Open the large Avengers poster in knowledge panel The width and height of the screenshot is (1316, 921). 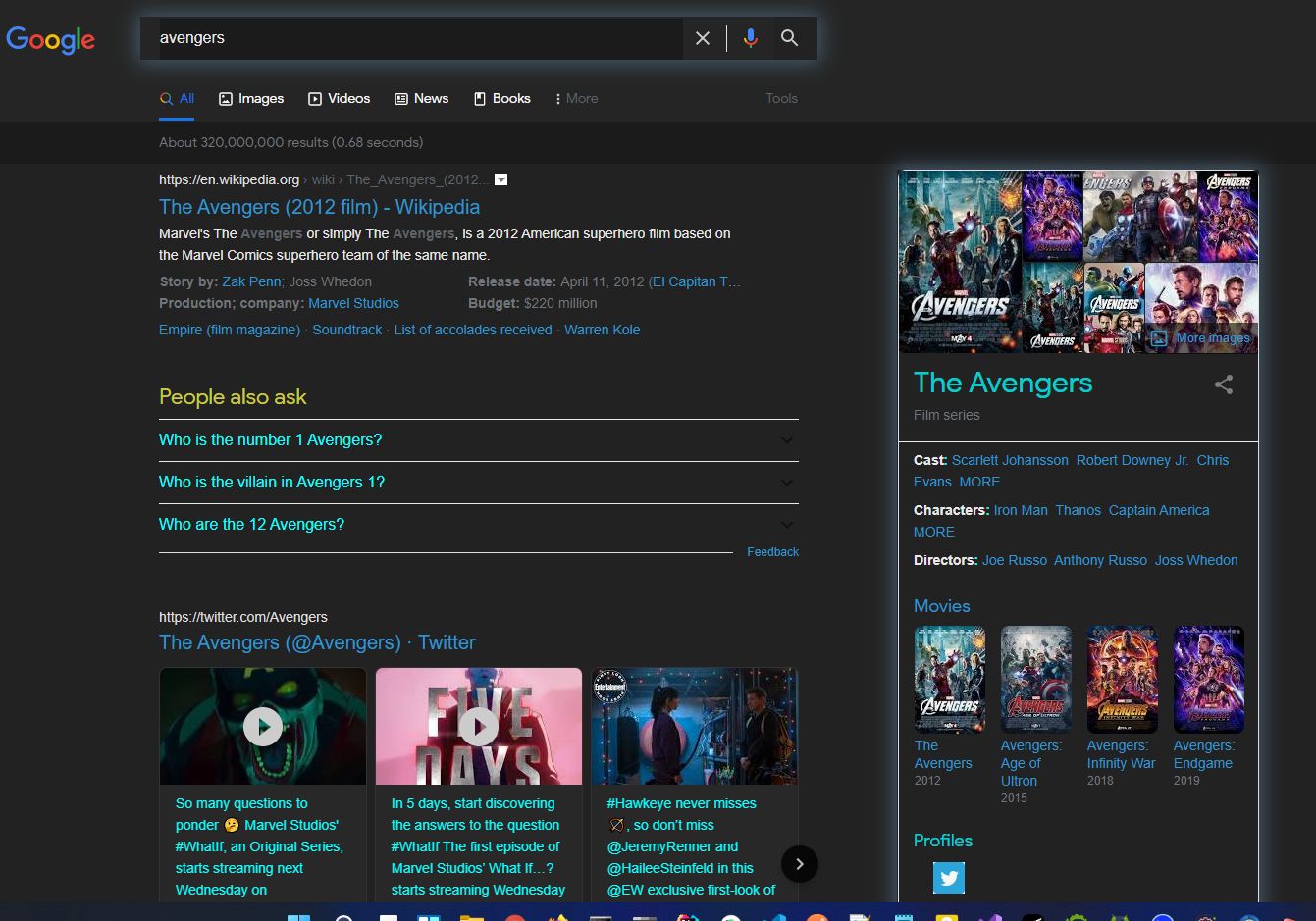pyautogui.click(x=961, y=262)
